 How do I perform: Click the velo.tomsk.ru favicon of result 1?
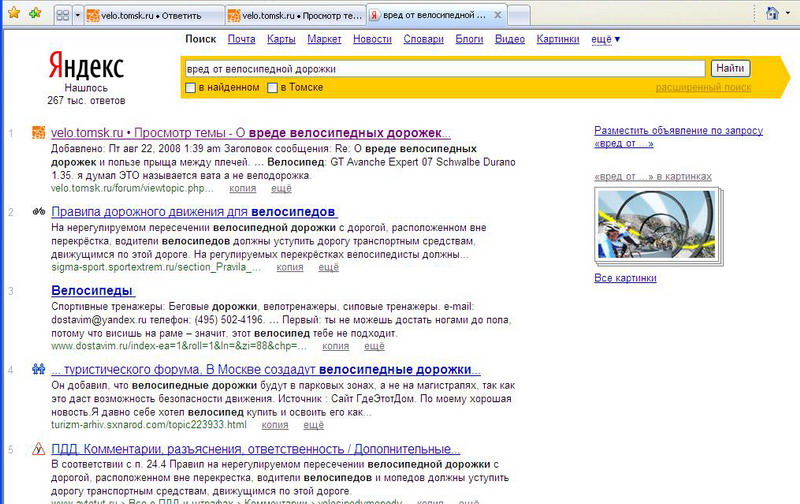coord(38,132)
